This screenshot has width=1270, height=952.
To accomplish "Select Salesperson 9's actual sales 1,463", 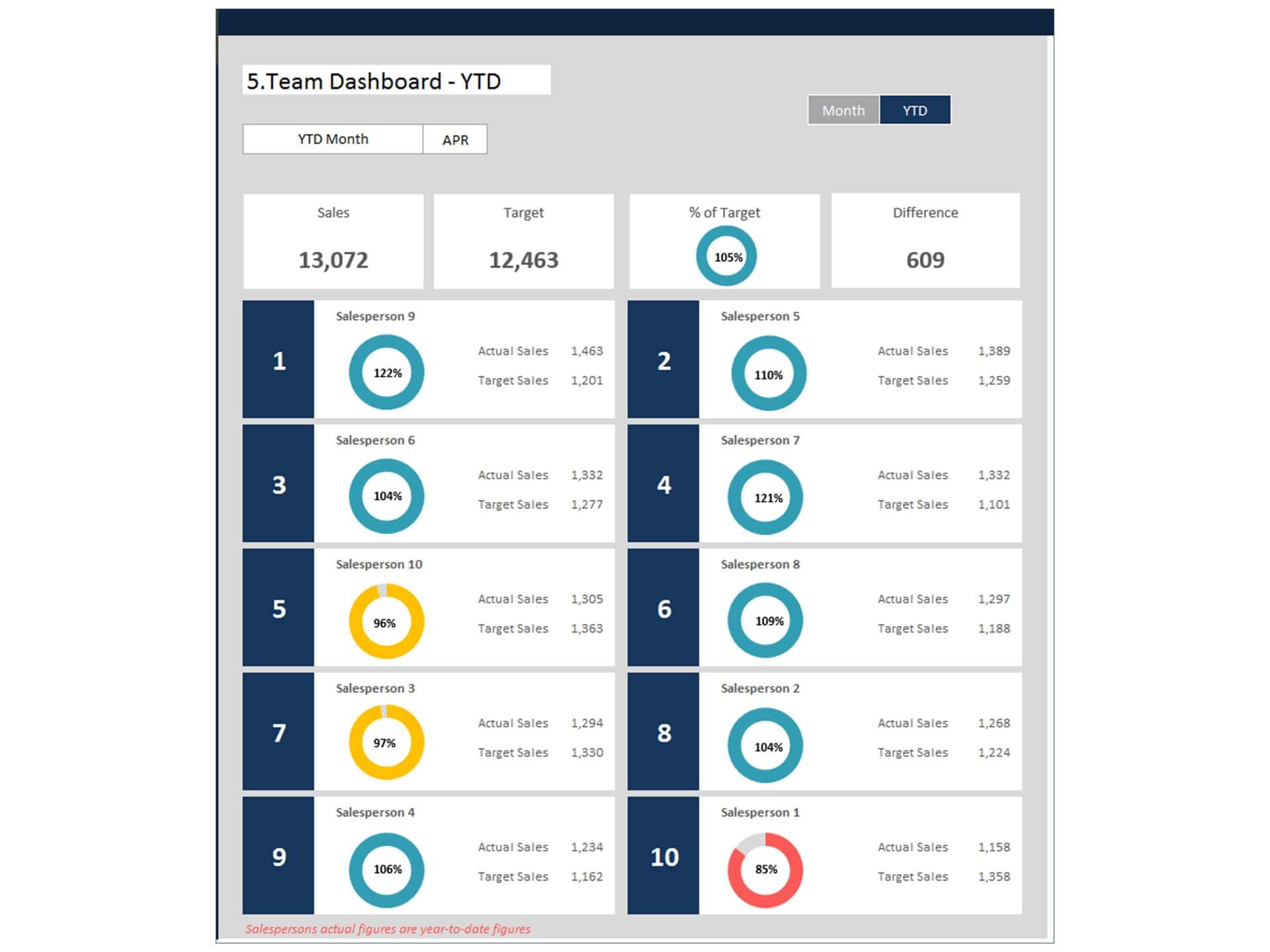I will point(587,351).
